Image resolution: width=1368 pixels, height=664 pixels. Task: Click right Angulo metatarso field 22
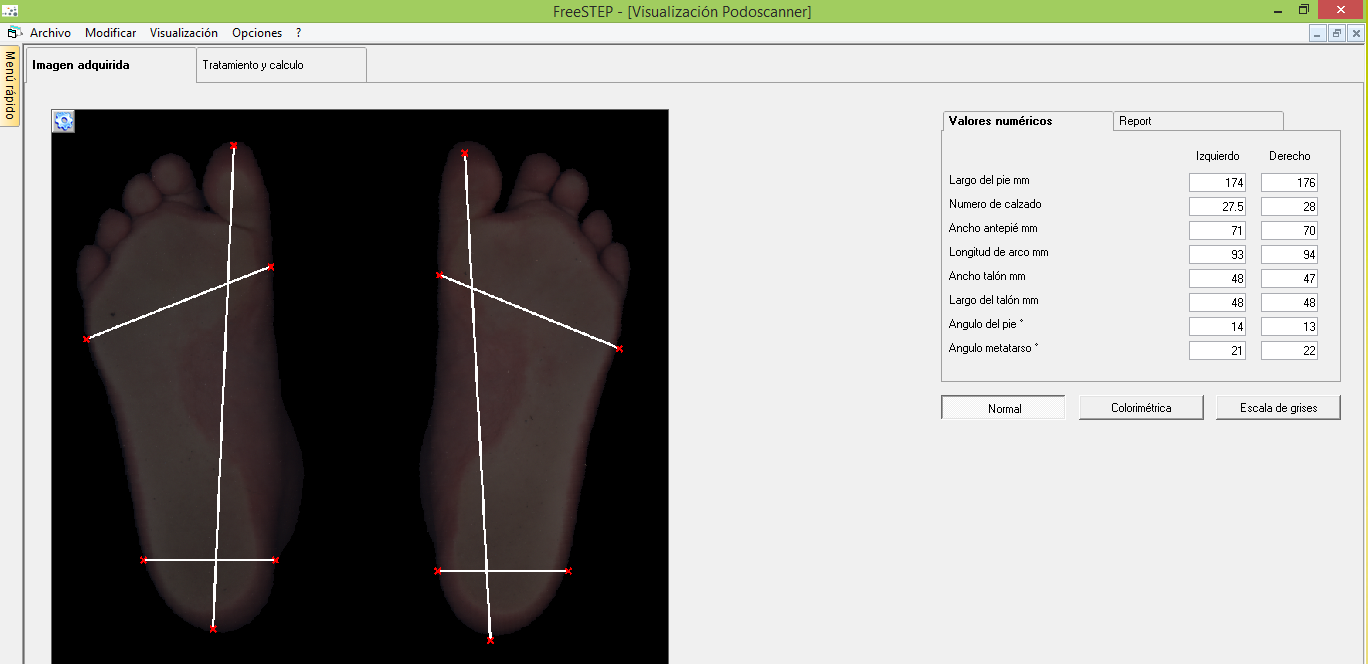point(1289,351)
